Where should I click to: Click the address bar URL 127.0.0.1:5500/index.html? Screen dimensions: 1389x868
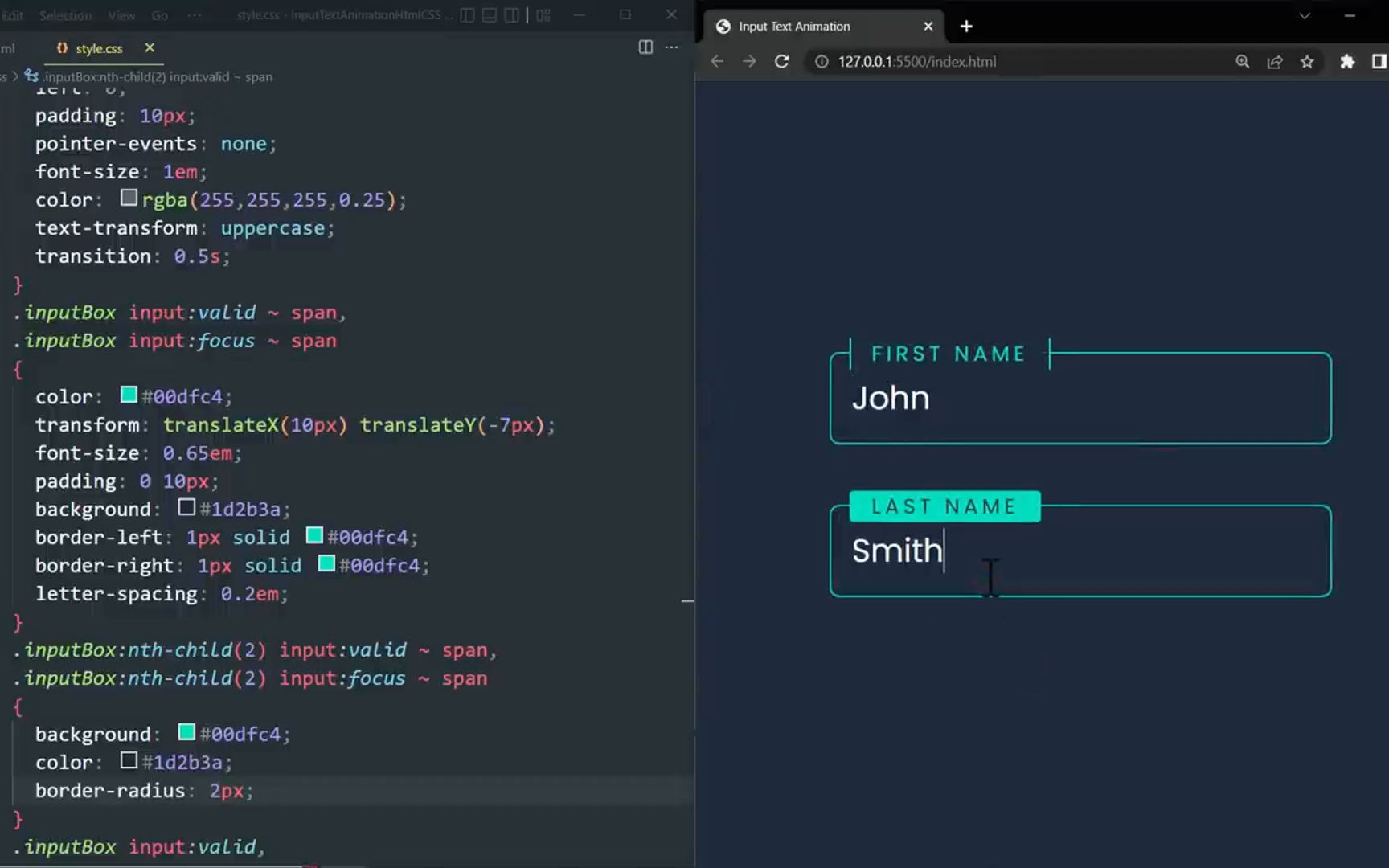(x=917, y=62)
